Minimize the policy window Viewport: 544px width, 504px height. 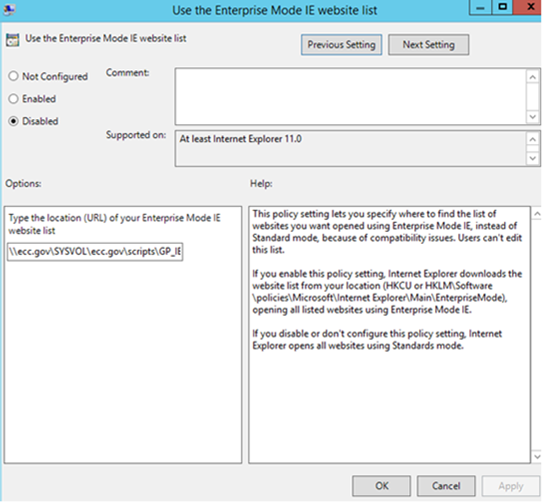(x=480, y=7)
